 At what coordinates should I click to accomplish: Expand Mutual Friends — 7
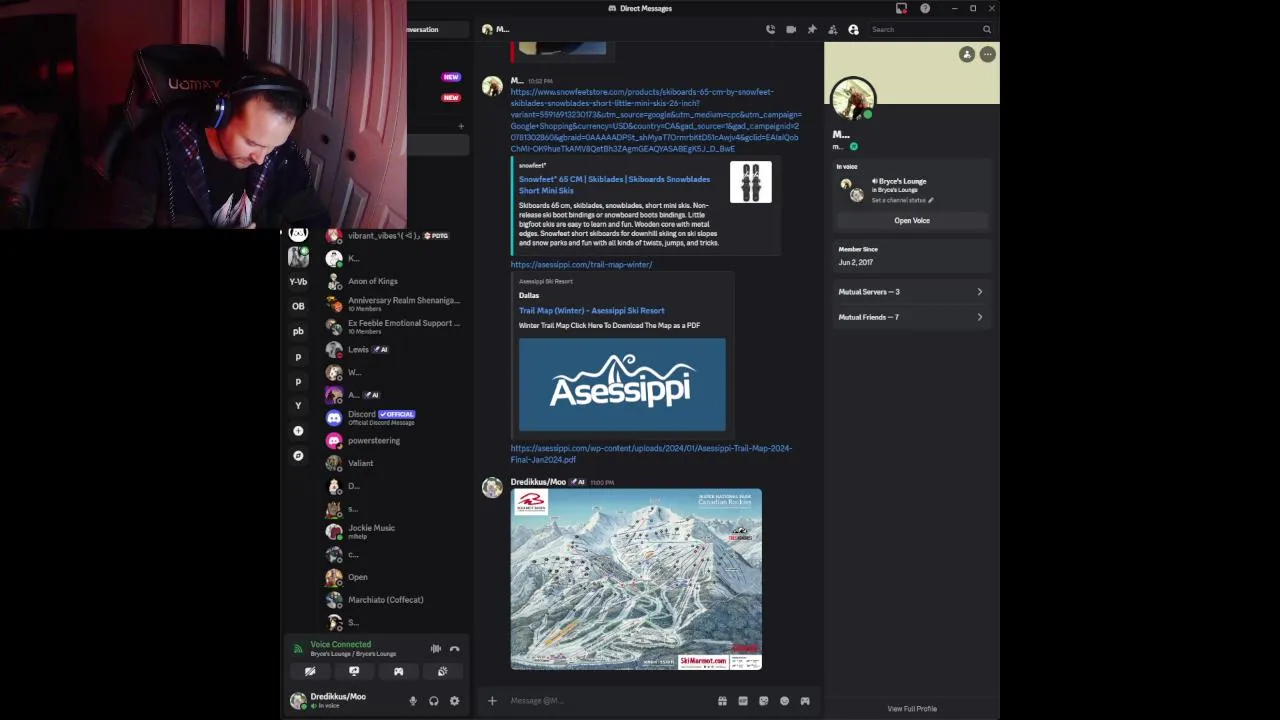[x=911, y=317]
